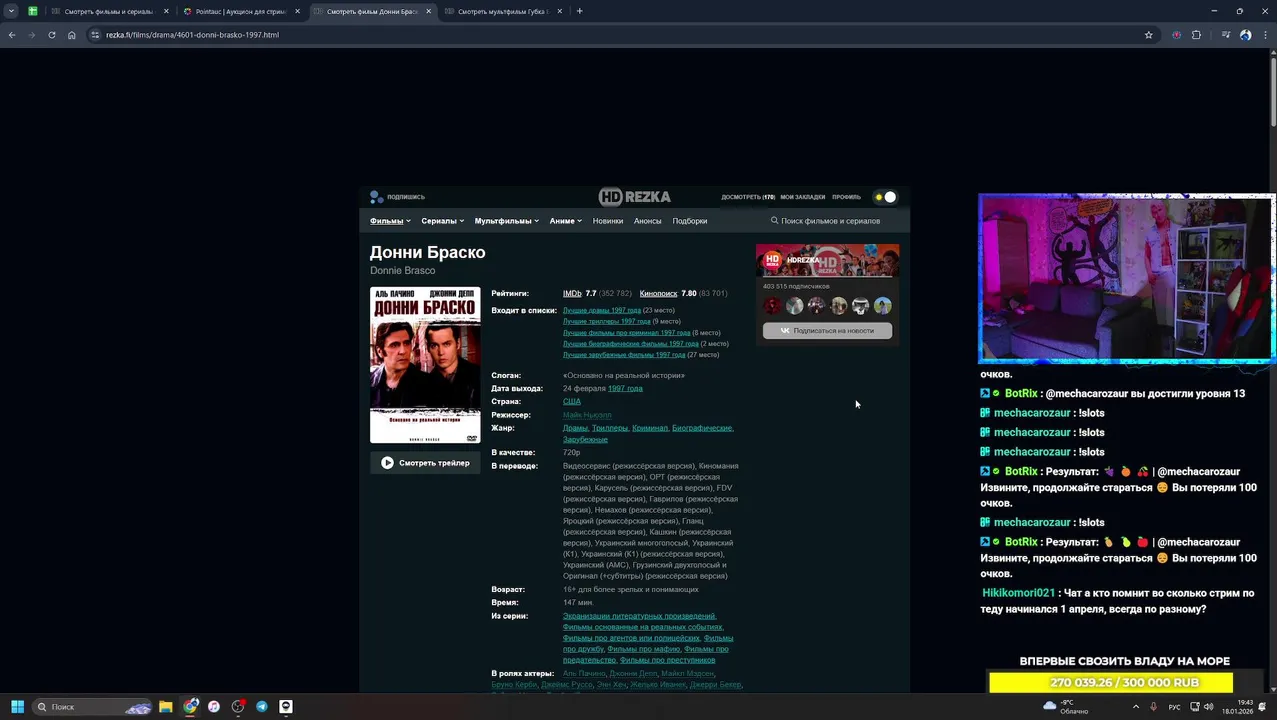
Task: Open 'Мои закладки' page
Action: [803, 197]
